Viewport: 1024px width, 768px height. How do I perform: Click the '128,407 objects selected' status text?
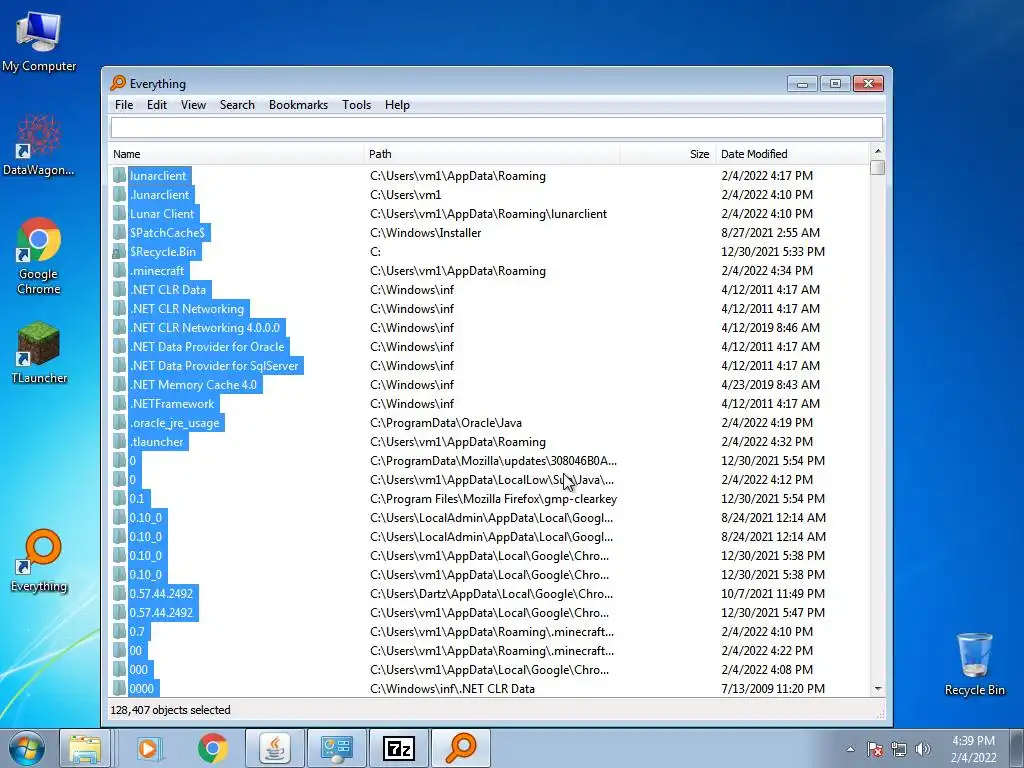(x=170, y=710)
